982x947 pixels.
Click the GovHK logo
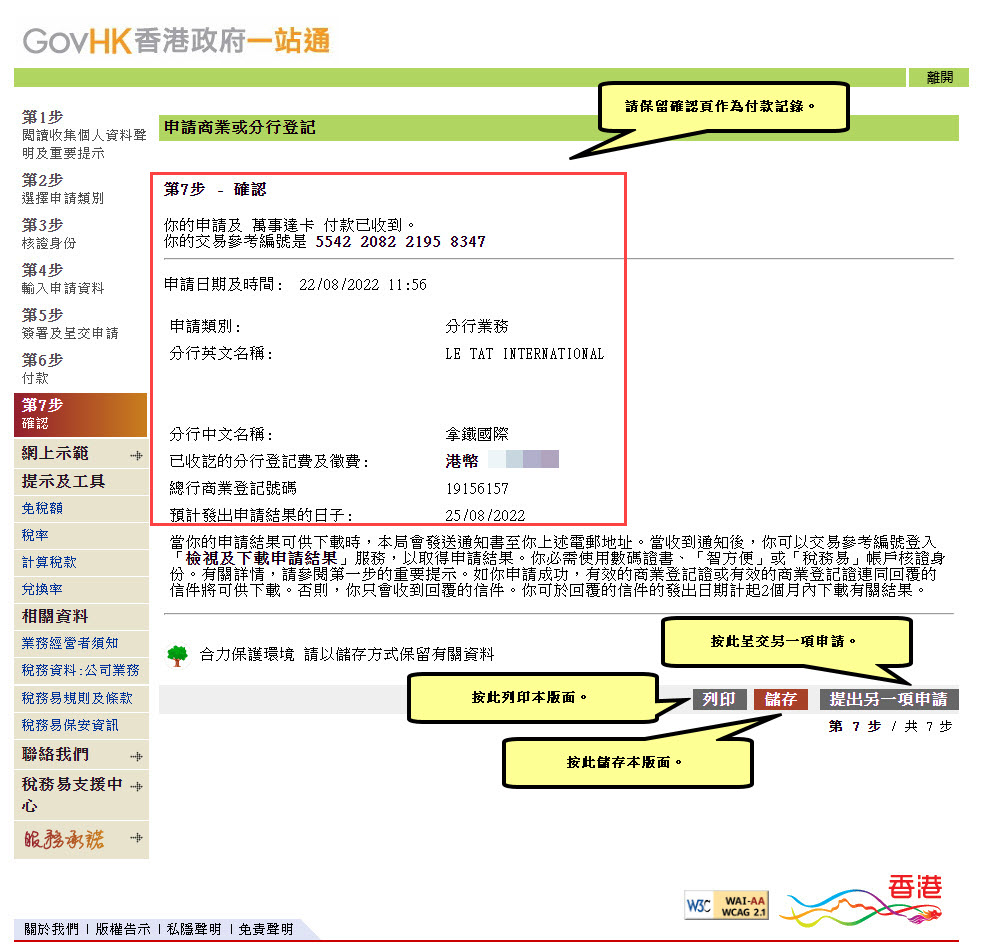(x=176, y=41)
